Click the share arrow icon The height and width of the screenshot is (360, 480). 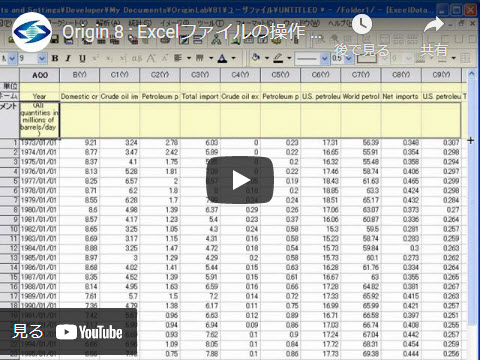coord(434,25)
